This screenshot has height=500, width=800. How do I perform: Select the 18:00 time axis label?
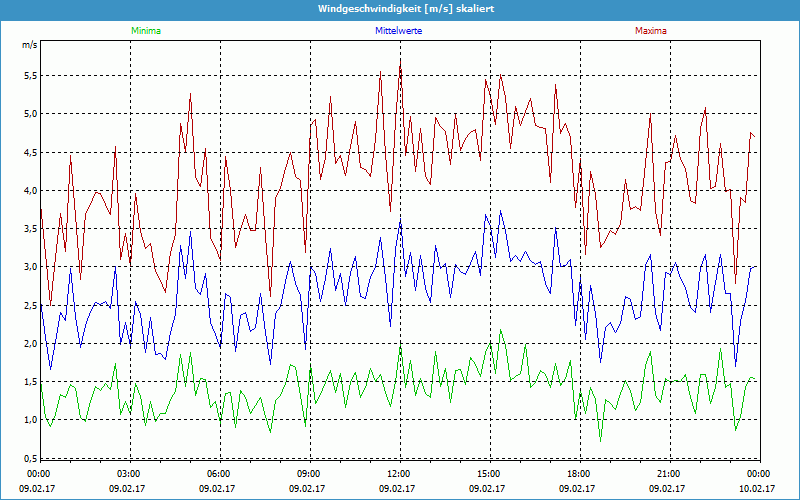578,474
